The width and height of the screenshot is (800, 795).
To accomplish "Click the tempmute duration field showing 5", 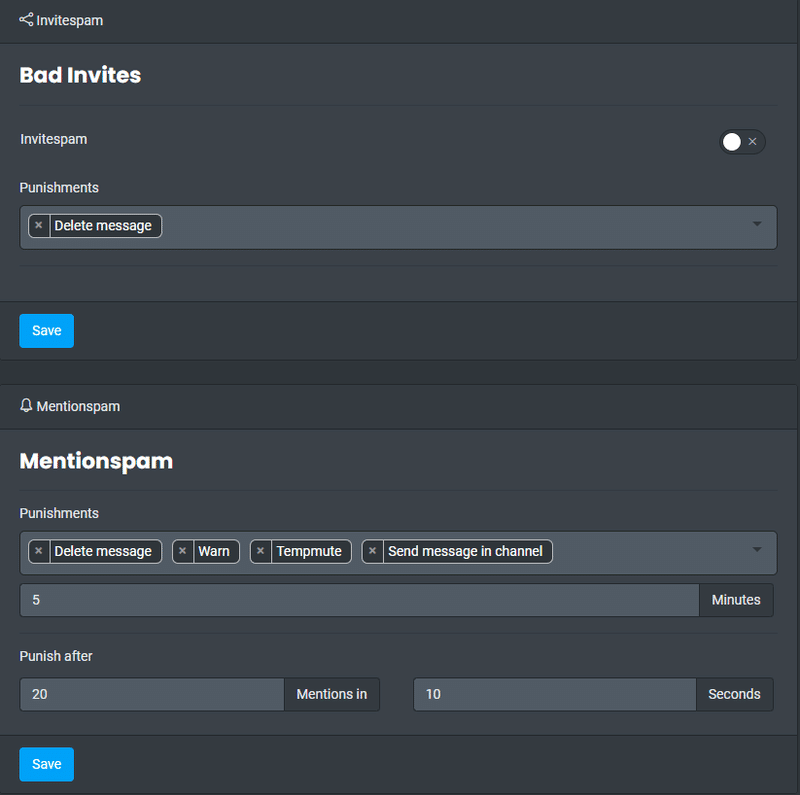I will 359,600.
